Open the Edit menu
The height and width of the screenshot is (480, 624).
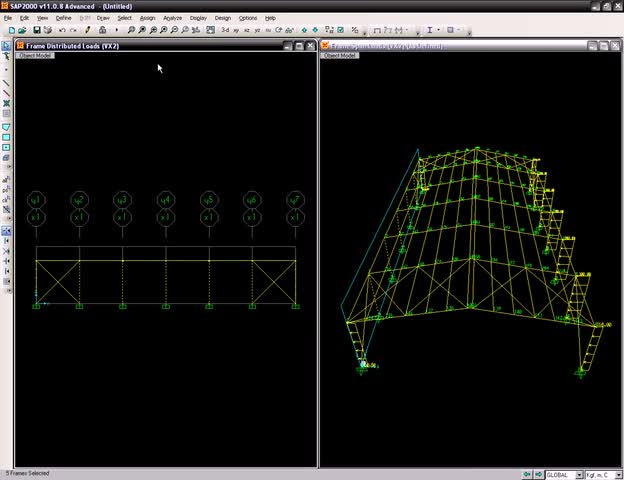[24, 18]
